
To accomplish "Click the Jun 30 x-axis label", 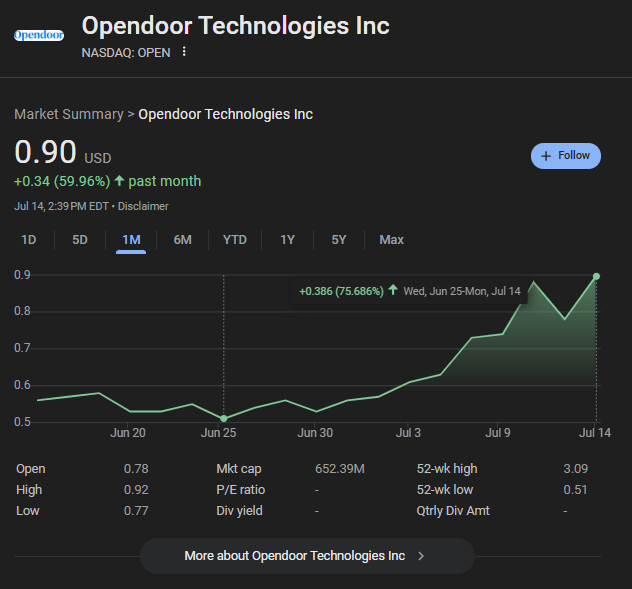I will (315, 433).
